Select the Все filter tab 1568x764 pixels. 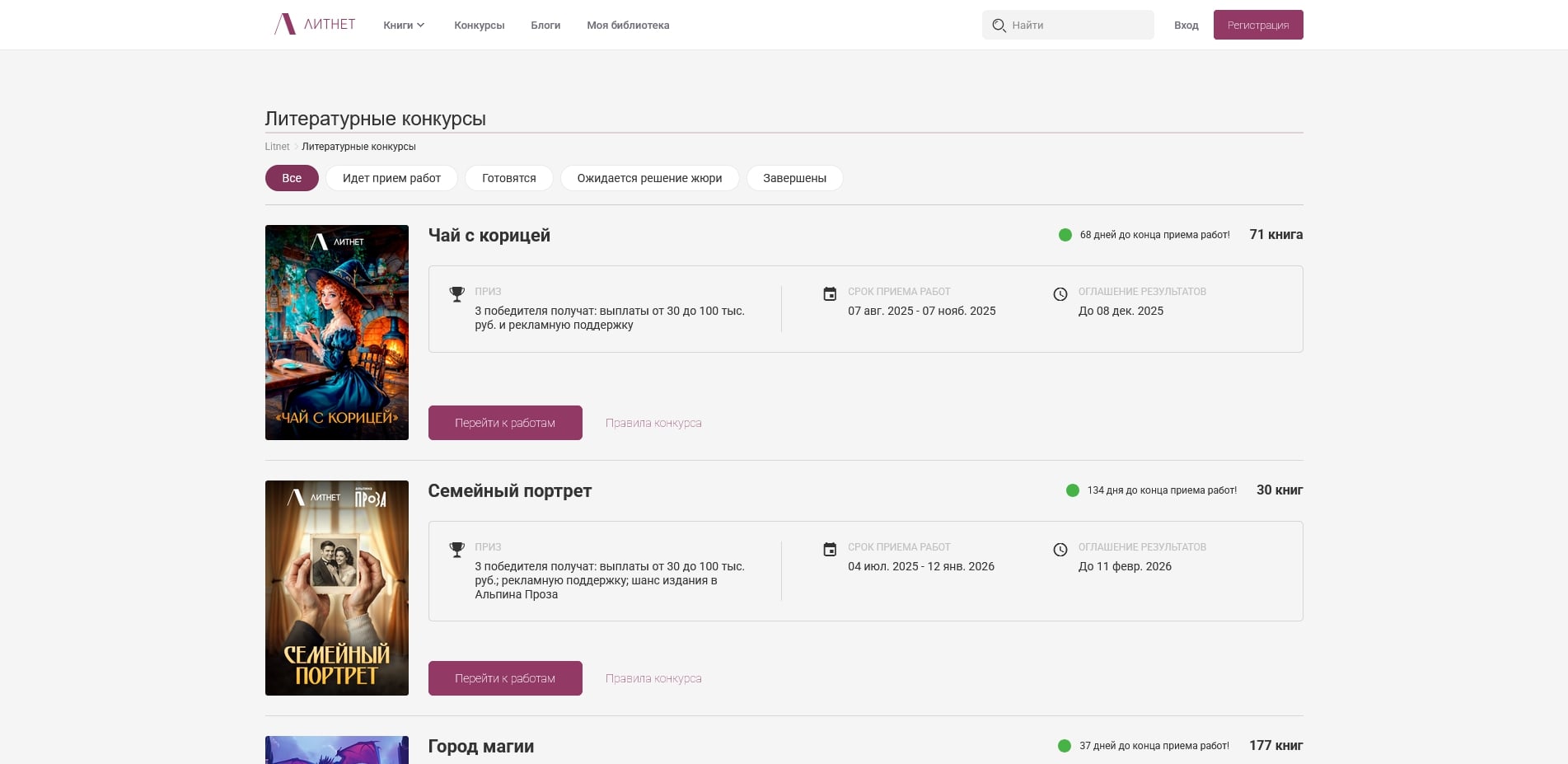[292, 178]
